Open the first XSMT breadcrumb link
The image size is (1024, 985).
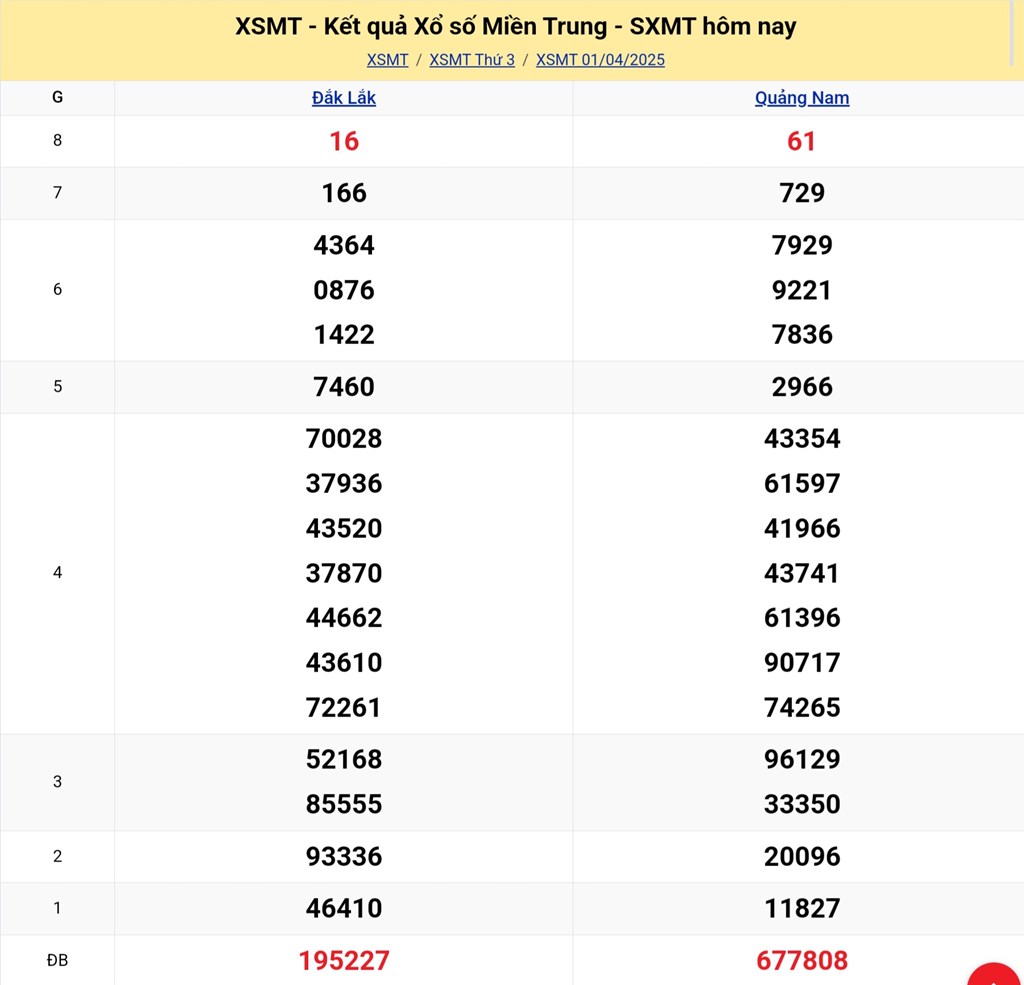(387, 60)
